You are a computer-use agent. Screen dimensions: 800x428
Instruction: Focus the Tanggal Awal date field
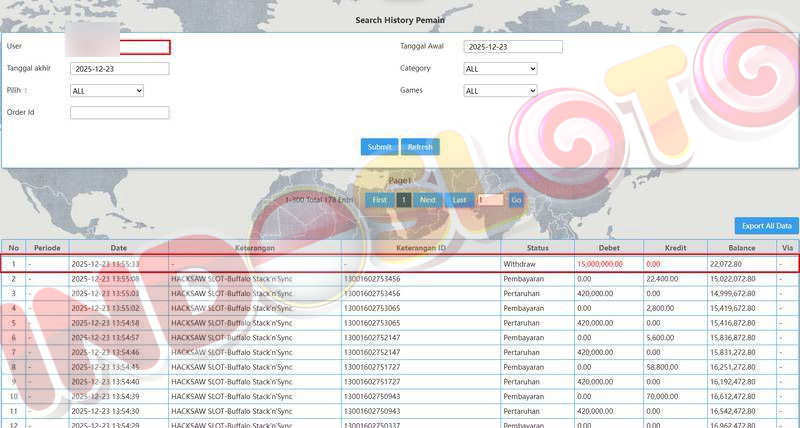point(513,47)
